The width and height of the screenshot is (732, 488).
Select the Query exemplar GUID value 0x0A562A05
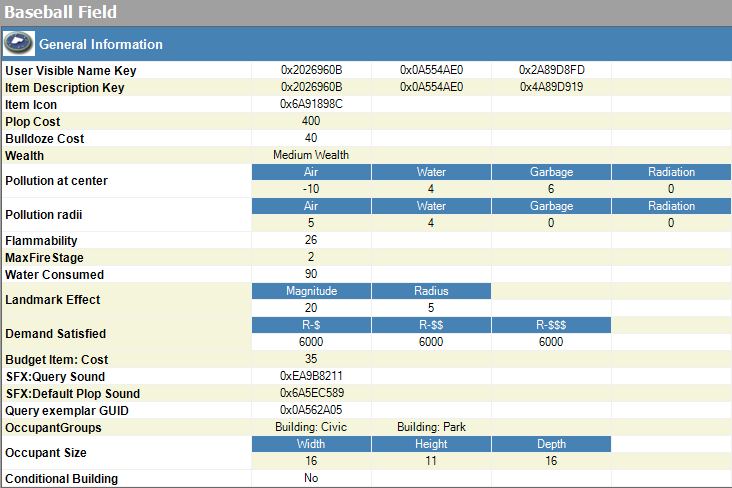click(x=311, y=410)
